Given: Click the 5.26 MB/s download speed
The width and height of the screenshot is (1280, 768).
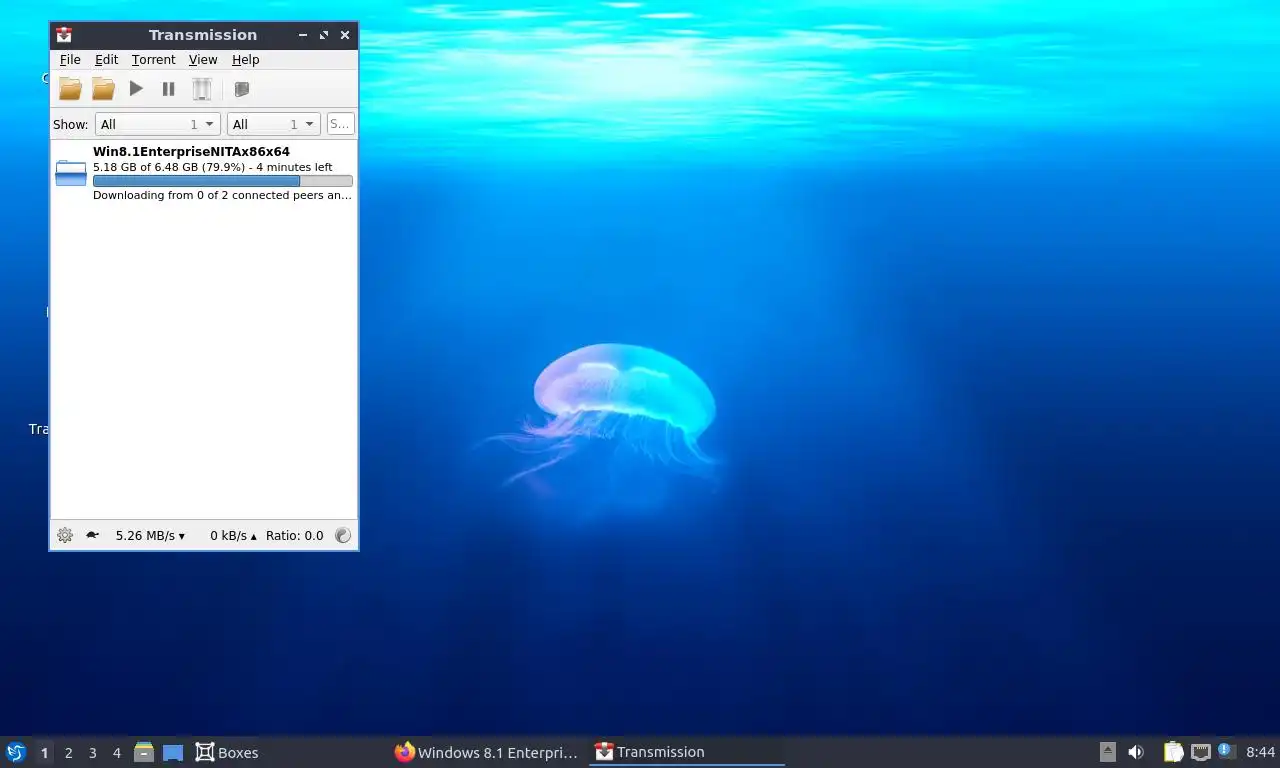Looking at the screenshot, I should 150,536.
